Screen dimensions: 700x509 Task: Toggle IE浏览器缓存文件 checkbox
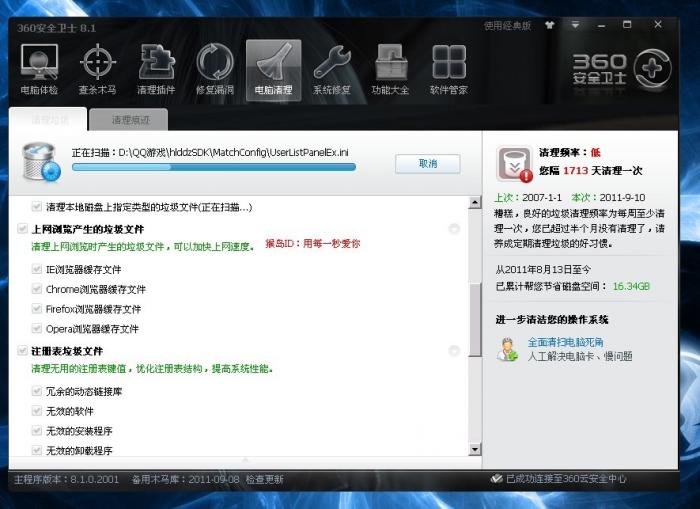click(37, 269)
